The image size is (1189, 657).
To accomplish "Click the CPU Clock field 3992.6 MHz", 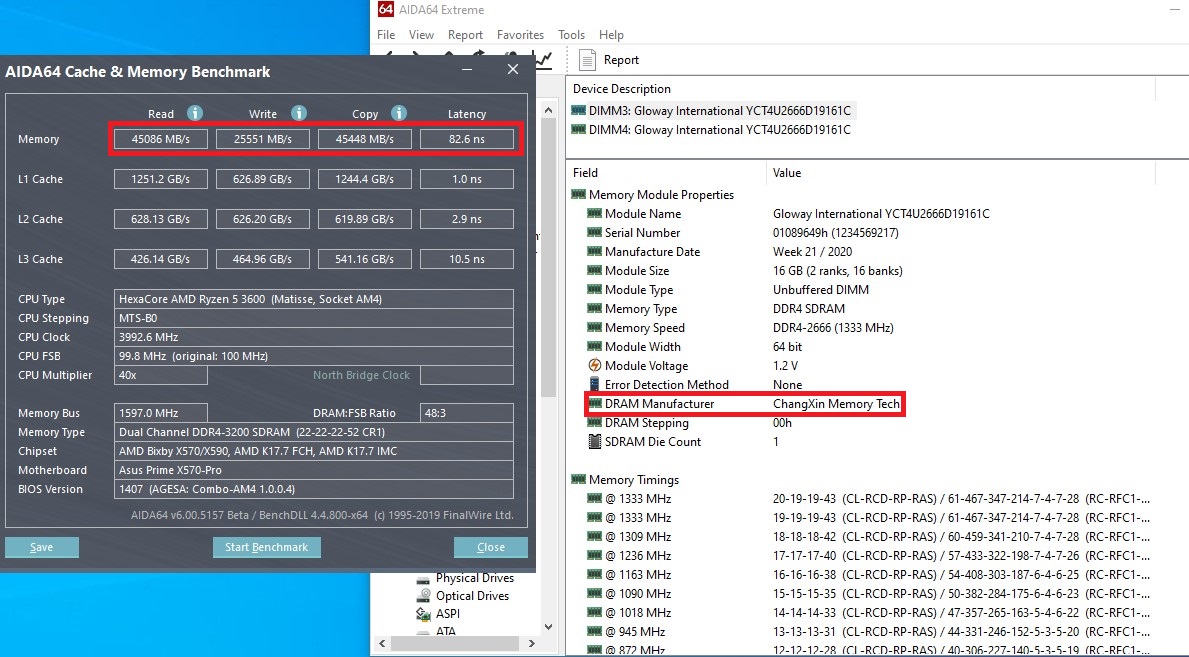I will pos(314,337).
